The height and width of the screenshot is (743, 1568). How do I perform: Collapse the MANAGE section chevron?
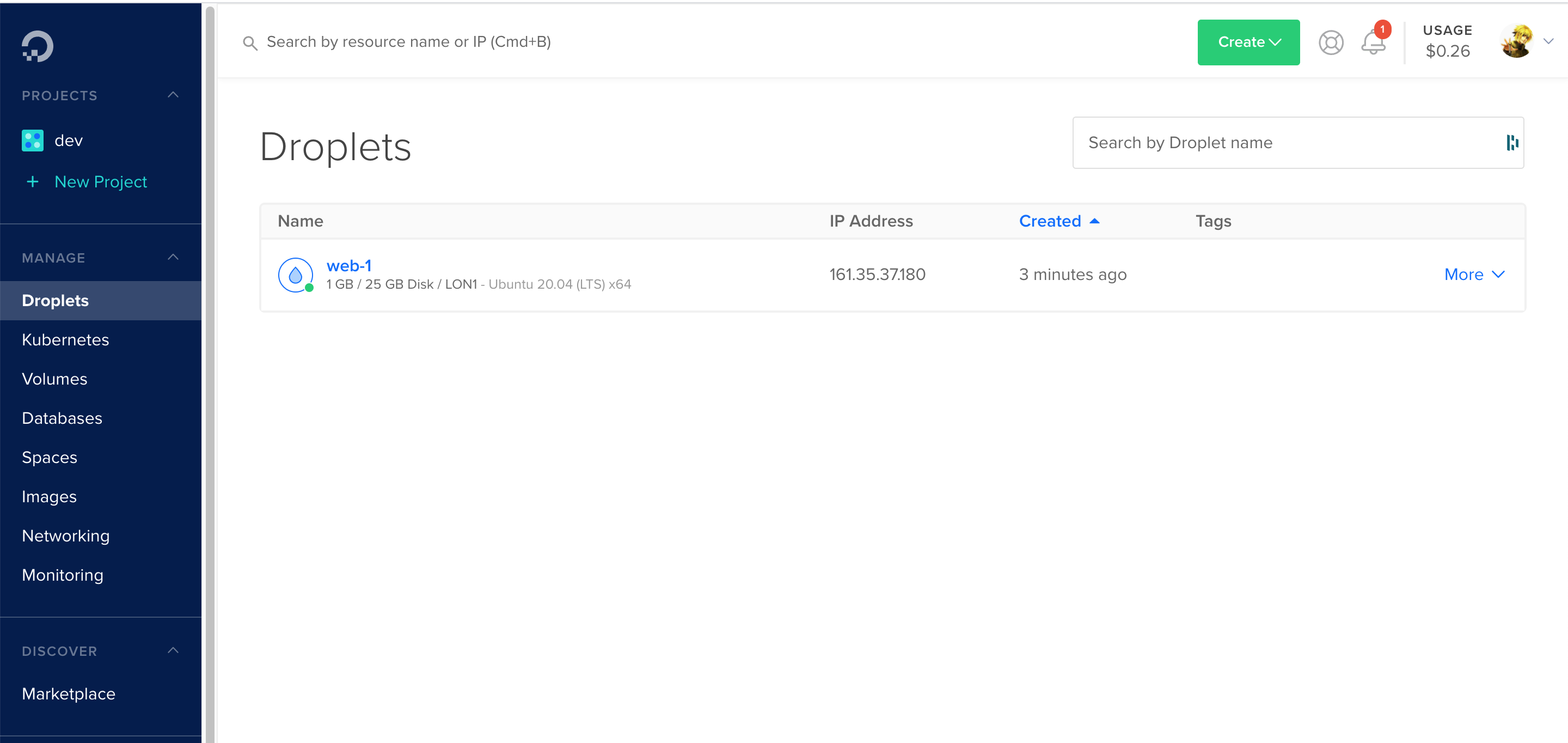(173, 257)
